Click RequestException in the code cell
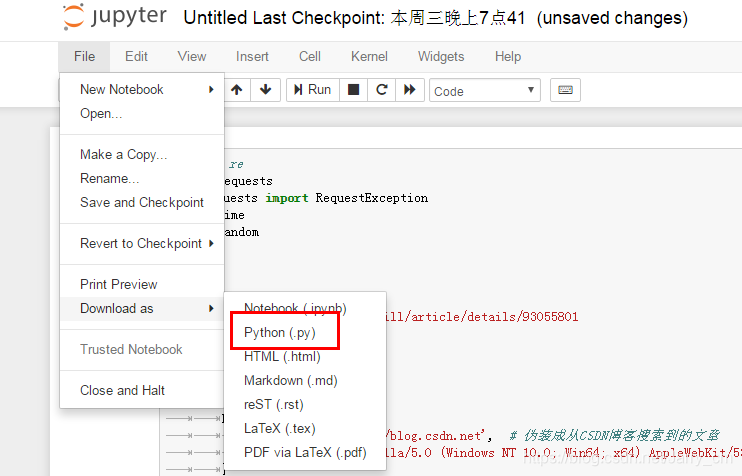This screenshot has height=476, width=742. pyautogui.click(x=371, y=198)
